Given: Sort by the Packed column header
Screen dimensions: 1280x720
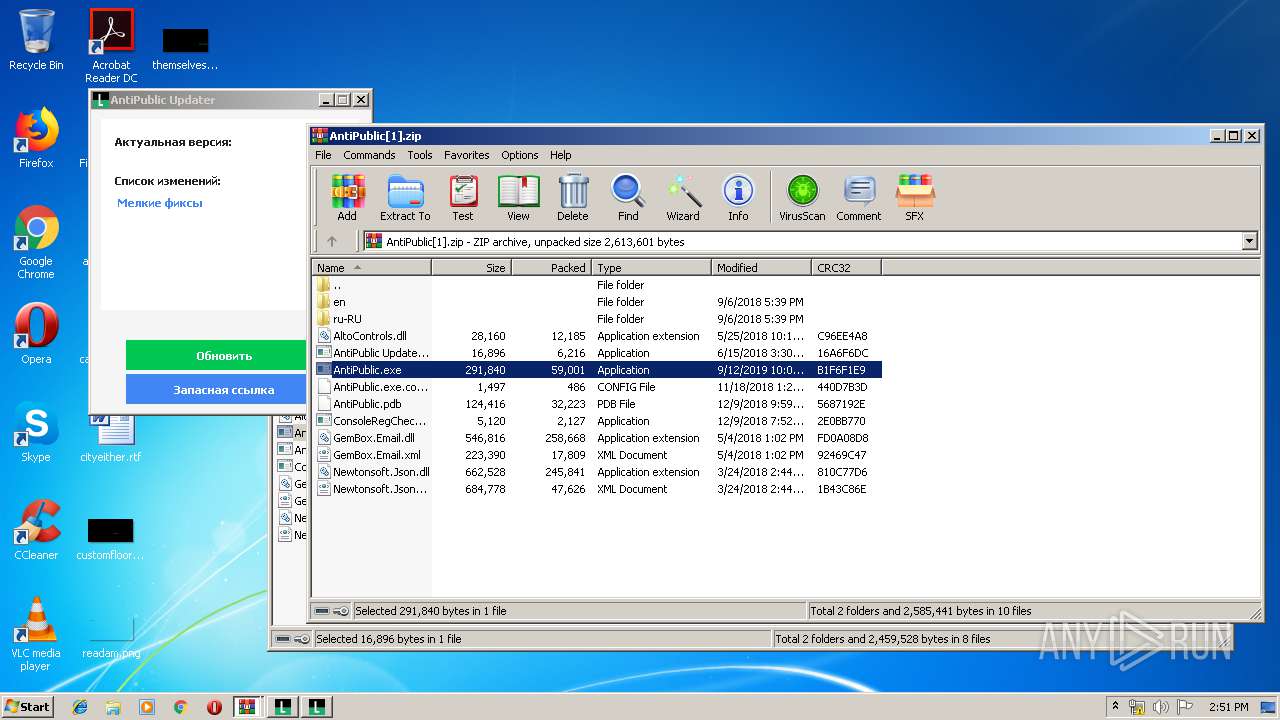Looking at the screenshot, I should pyautogui.click(x=552, y=267).
